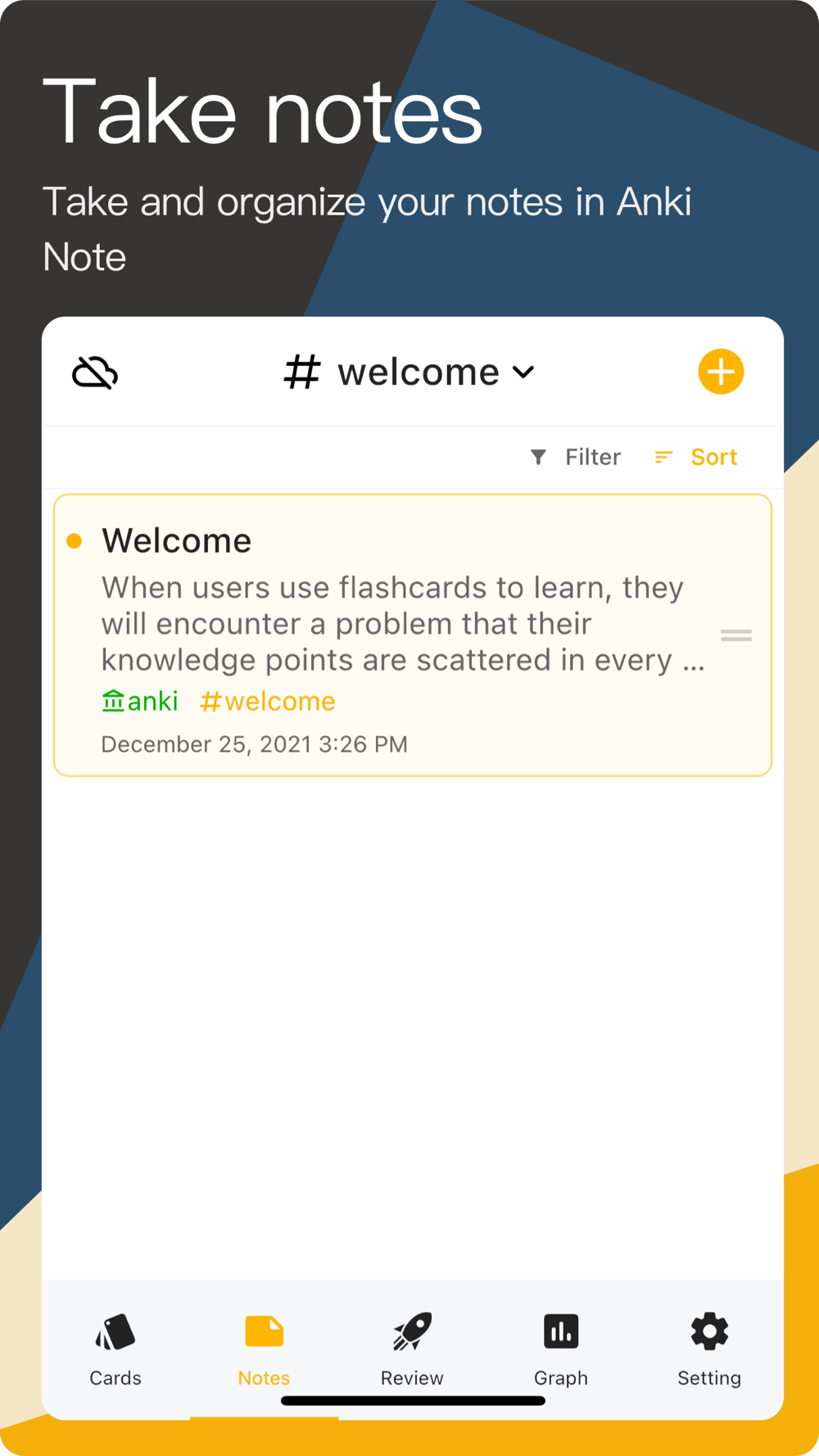This screenshot has height=1456, width=819.
Task: Switch to the Notes tab
Action: pyautogui.click(x=264, y=1350)
